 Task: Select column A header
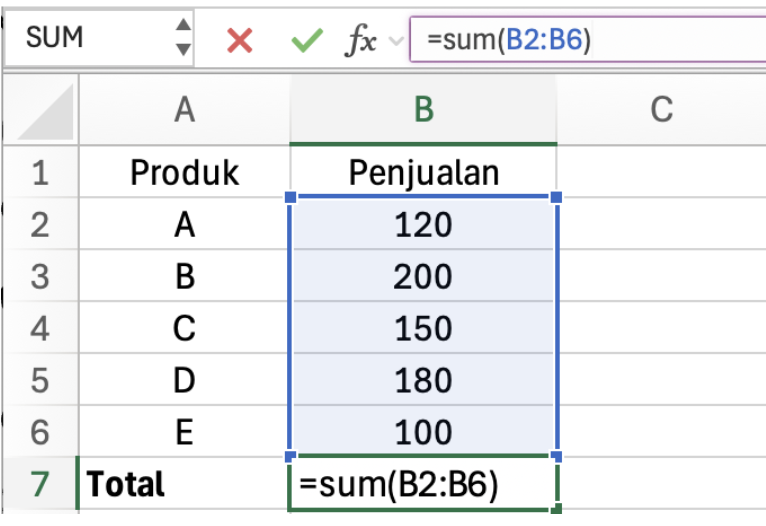pos(184,109)
